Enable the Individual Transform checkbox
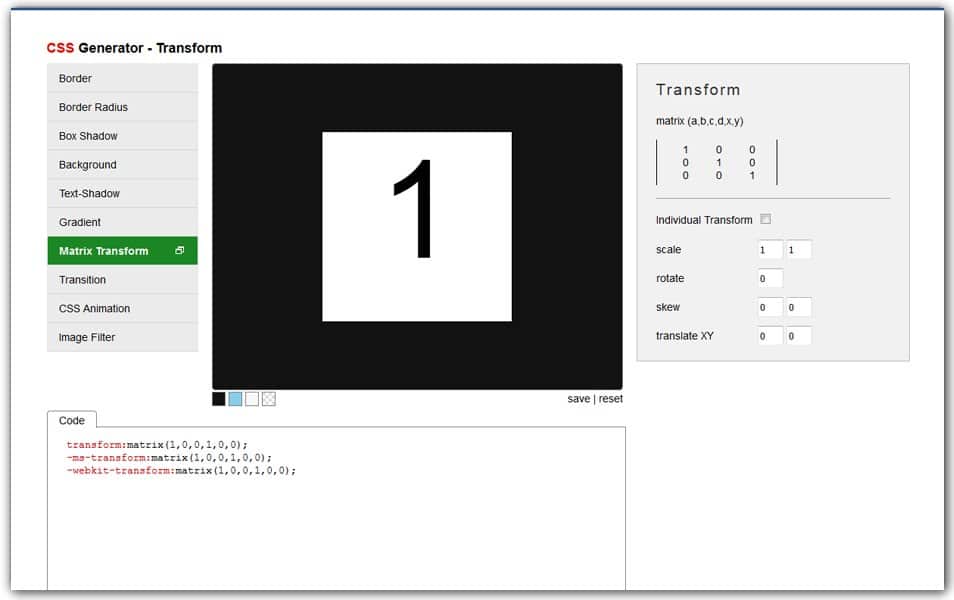 click(766, 220)
